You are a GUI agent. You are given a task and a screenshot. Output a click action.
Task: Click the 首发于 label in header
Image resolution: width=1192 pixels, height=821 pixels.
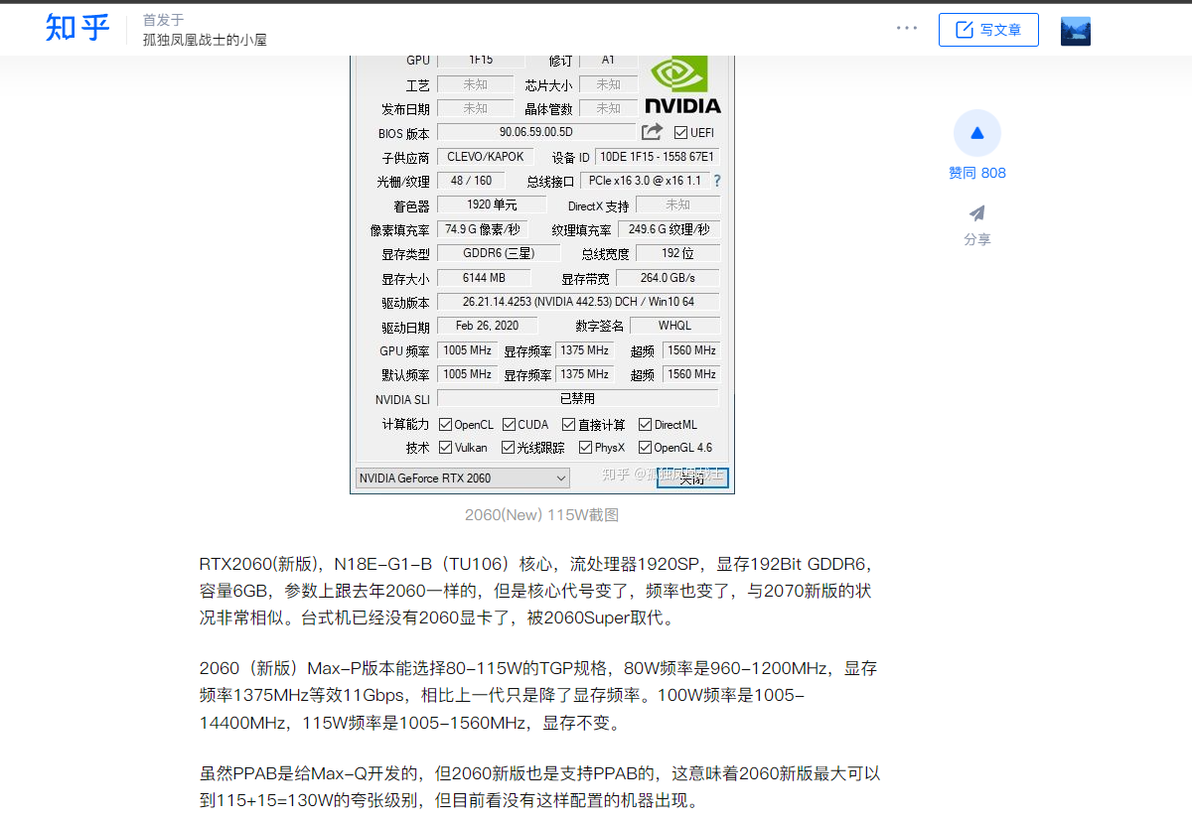[163, 21]
